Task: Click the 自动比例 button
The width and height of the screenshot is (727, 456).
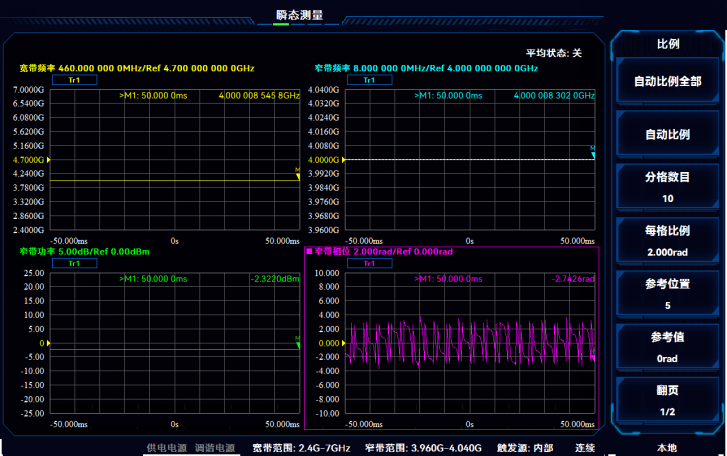Action: [667, 134]
